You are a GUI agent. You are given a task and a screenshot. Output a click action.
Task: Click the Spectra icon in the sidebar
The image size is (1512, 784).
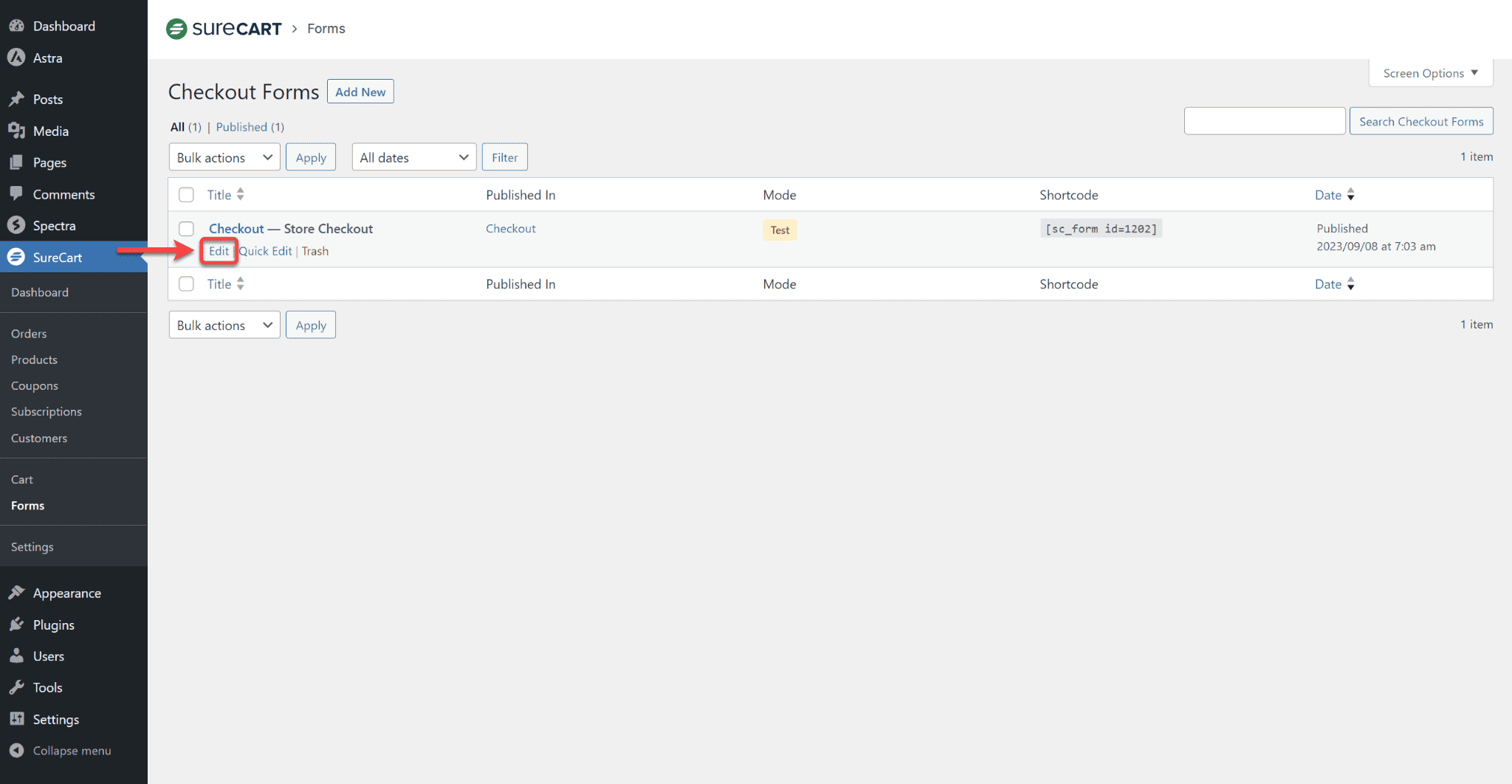16,225
